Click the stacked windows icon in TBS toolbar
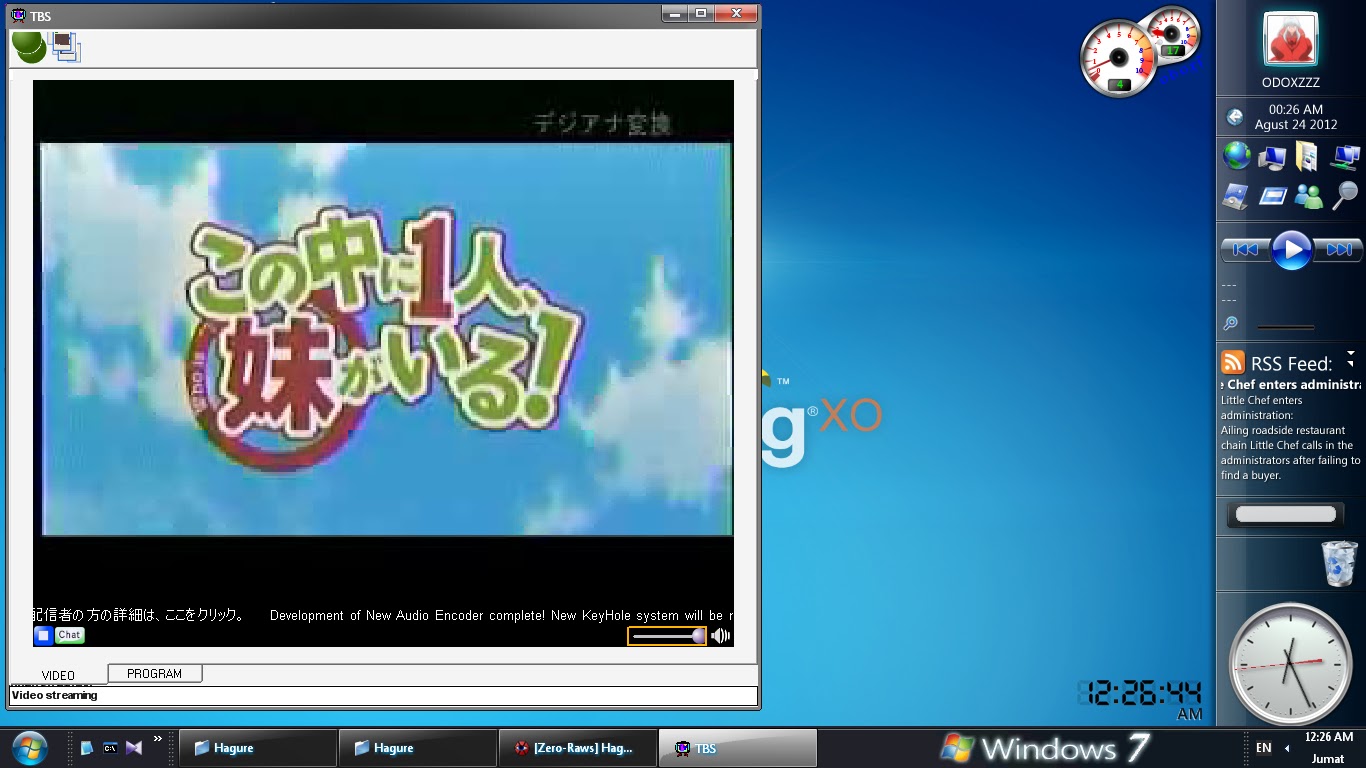The width and height of the screenshot is (1366, 768). (x=65, y=45)
